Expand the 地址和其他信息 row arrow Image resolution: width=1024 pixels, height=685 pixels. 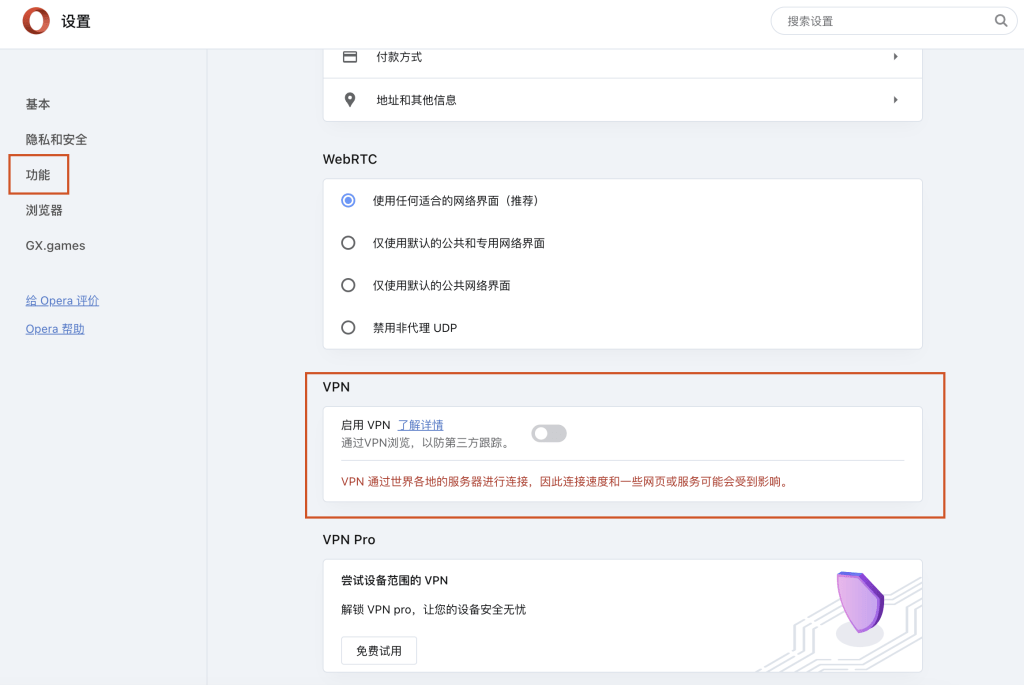pos(895,100)
